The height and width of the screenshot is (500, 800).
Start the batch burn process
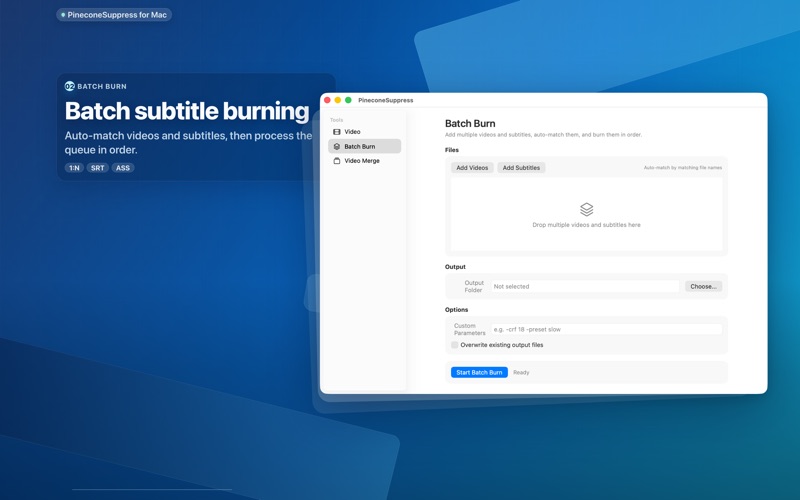(479, 372)
